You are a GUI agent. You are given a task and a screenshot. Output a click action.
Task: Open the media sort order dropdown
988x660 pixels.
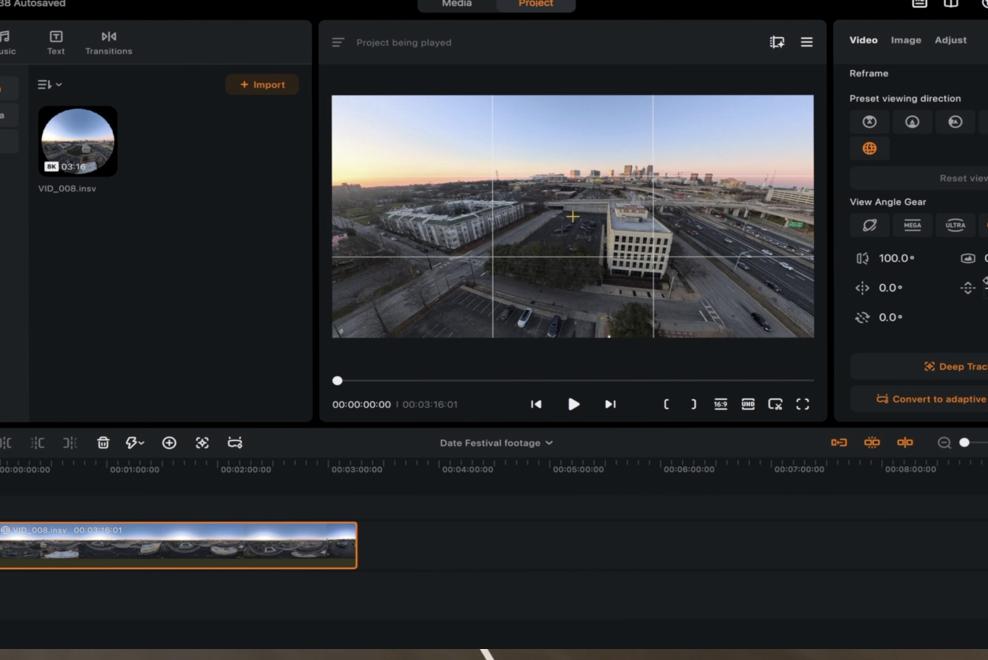click(49, 85)
